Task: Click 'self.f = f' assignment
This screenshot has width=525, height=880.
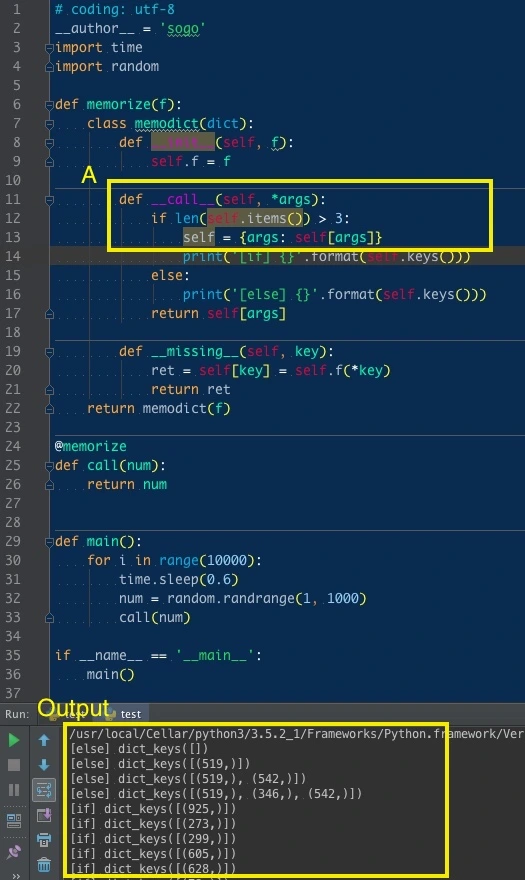Action: (x=190, y=162)
